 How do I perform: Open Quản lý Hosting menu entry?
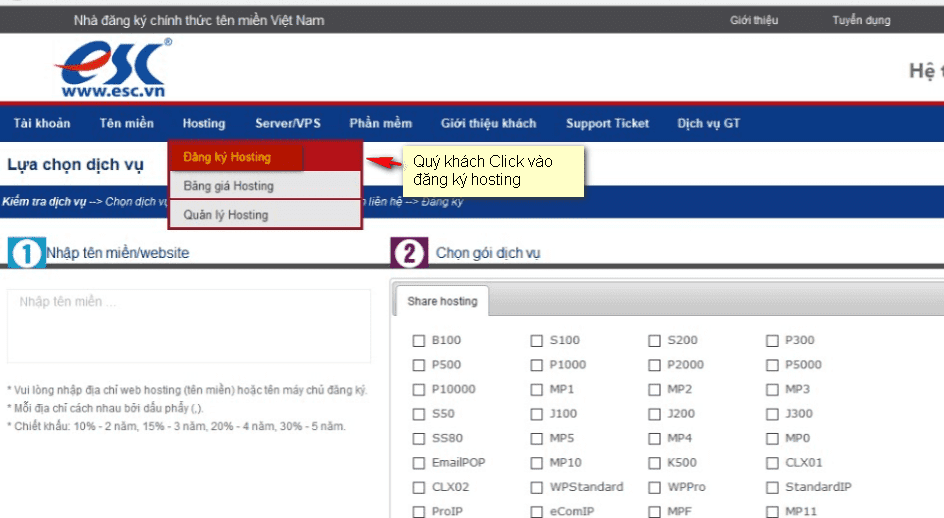(x=226, y=215)
